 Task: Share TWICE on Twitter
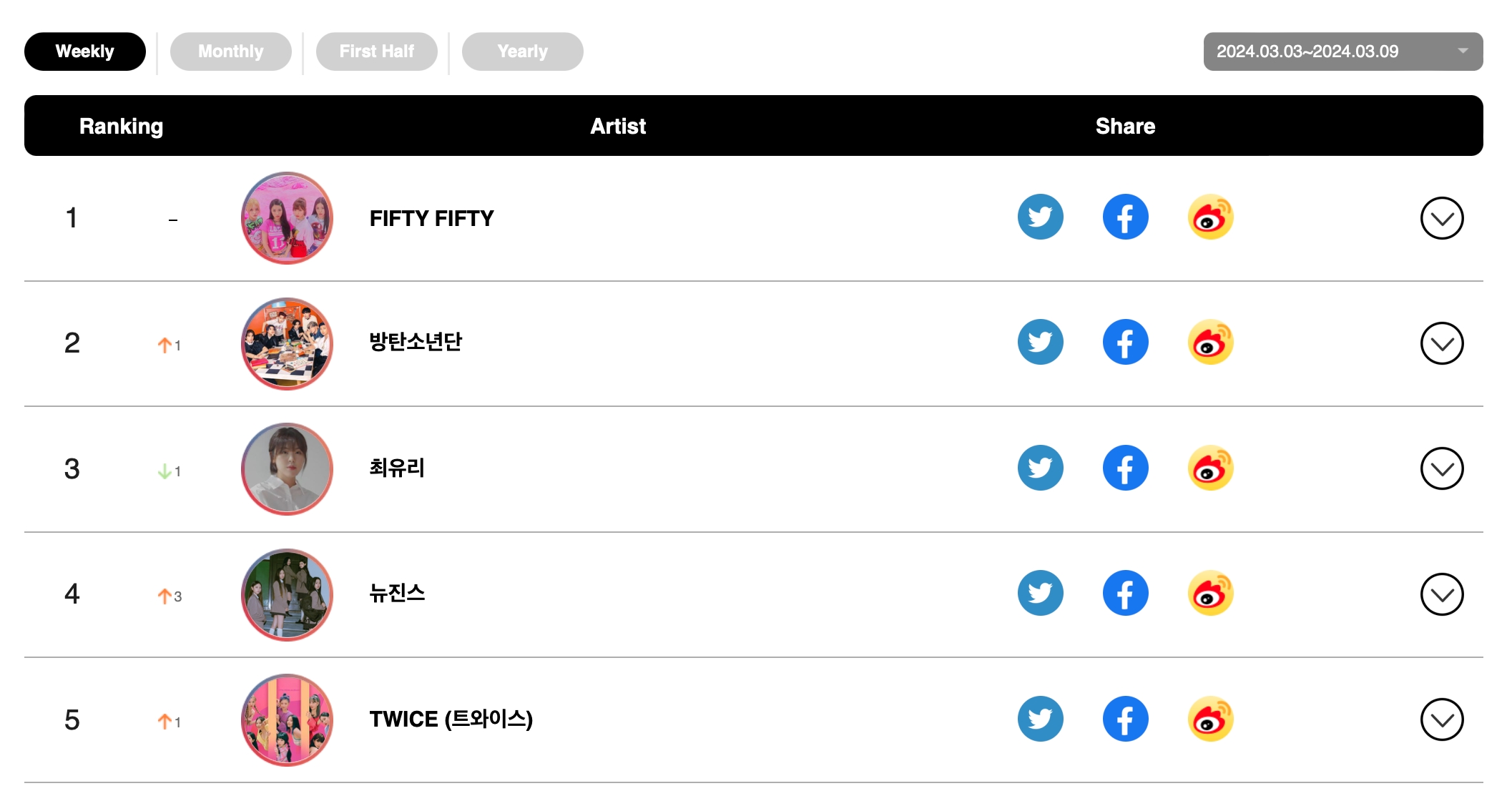[1040, 719]
